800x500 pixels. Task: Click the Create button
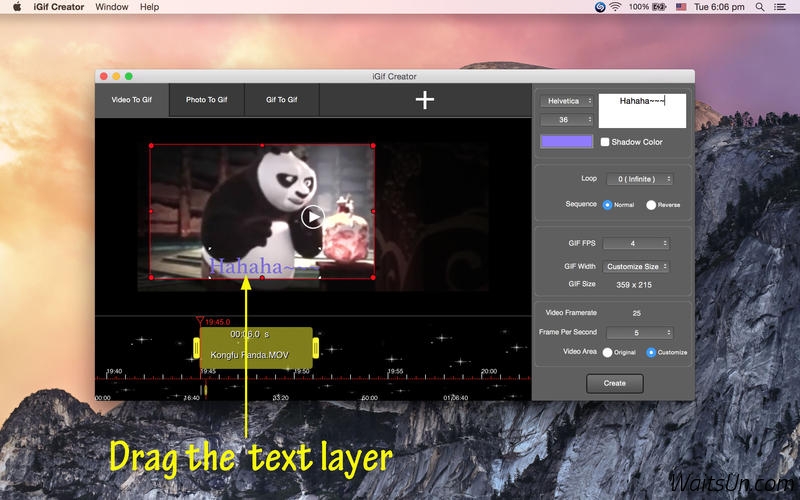(x=615, y=383)
